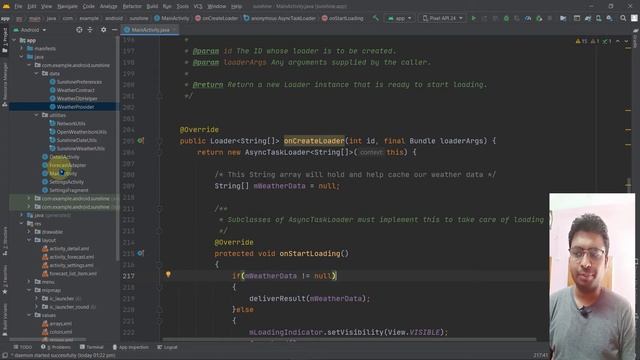Jump to next highlighted error arrow

click(x=626, y=41)
